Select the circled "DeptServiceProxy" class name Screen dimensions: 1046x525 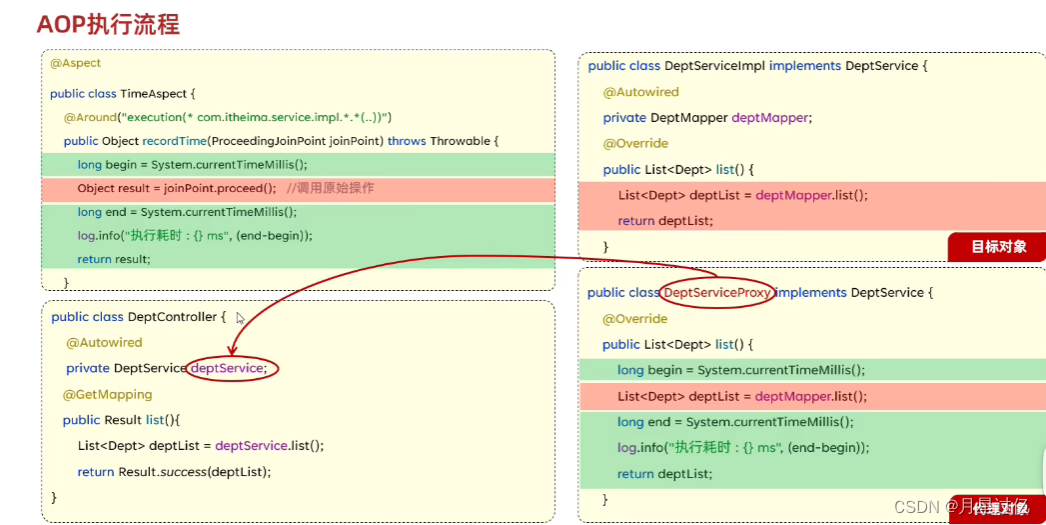pos(717,293)
